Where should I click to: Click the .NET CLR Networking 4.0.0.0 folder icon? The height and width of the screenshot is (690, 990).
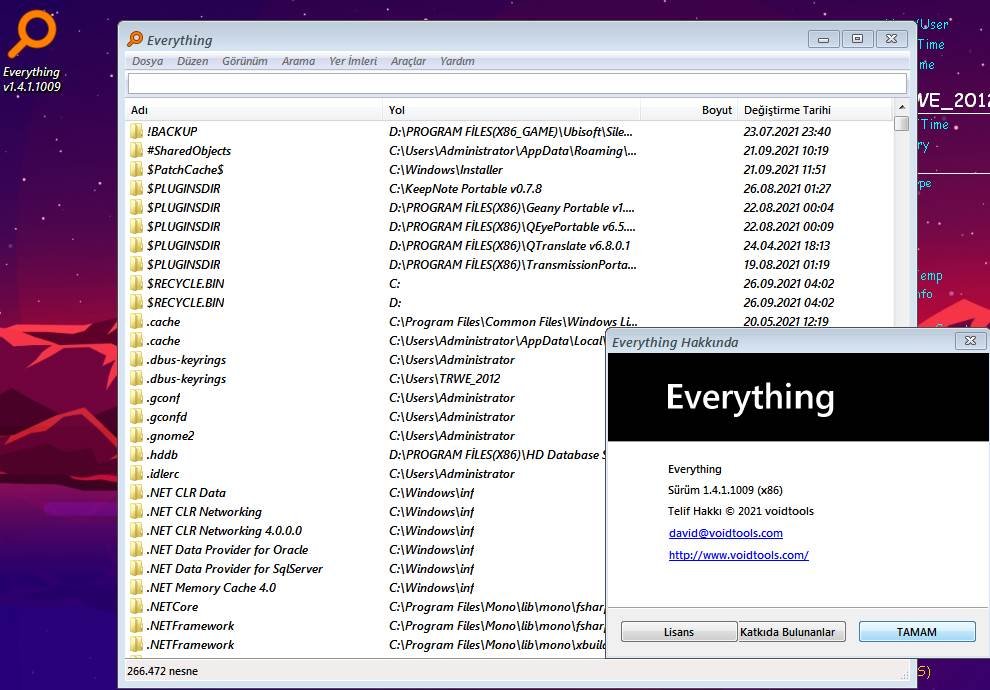click(x=136, y=530)
